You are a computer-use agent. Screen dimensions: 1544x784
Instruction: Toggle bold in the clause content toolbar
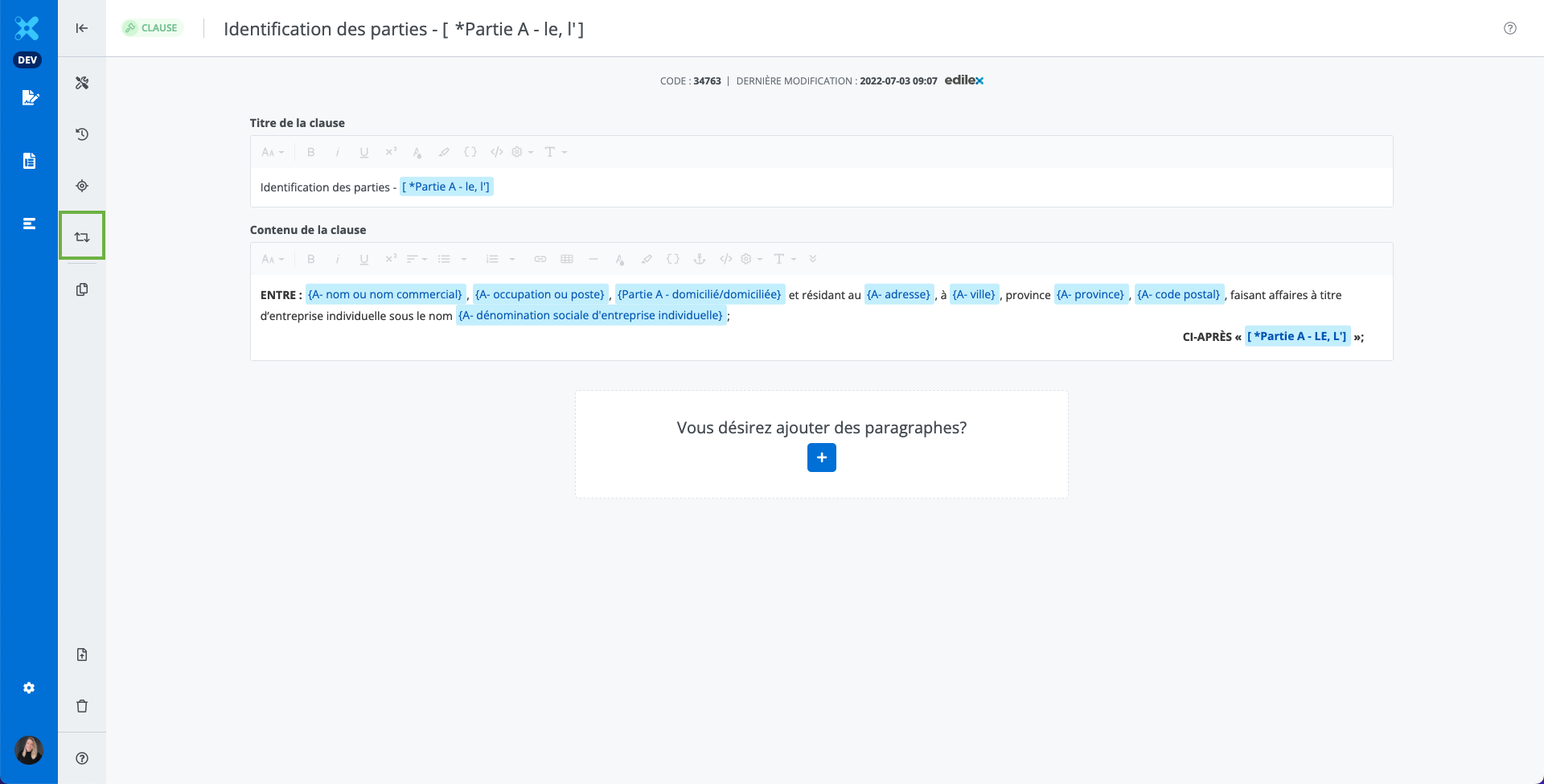[x=311, y=259]
